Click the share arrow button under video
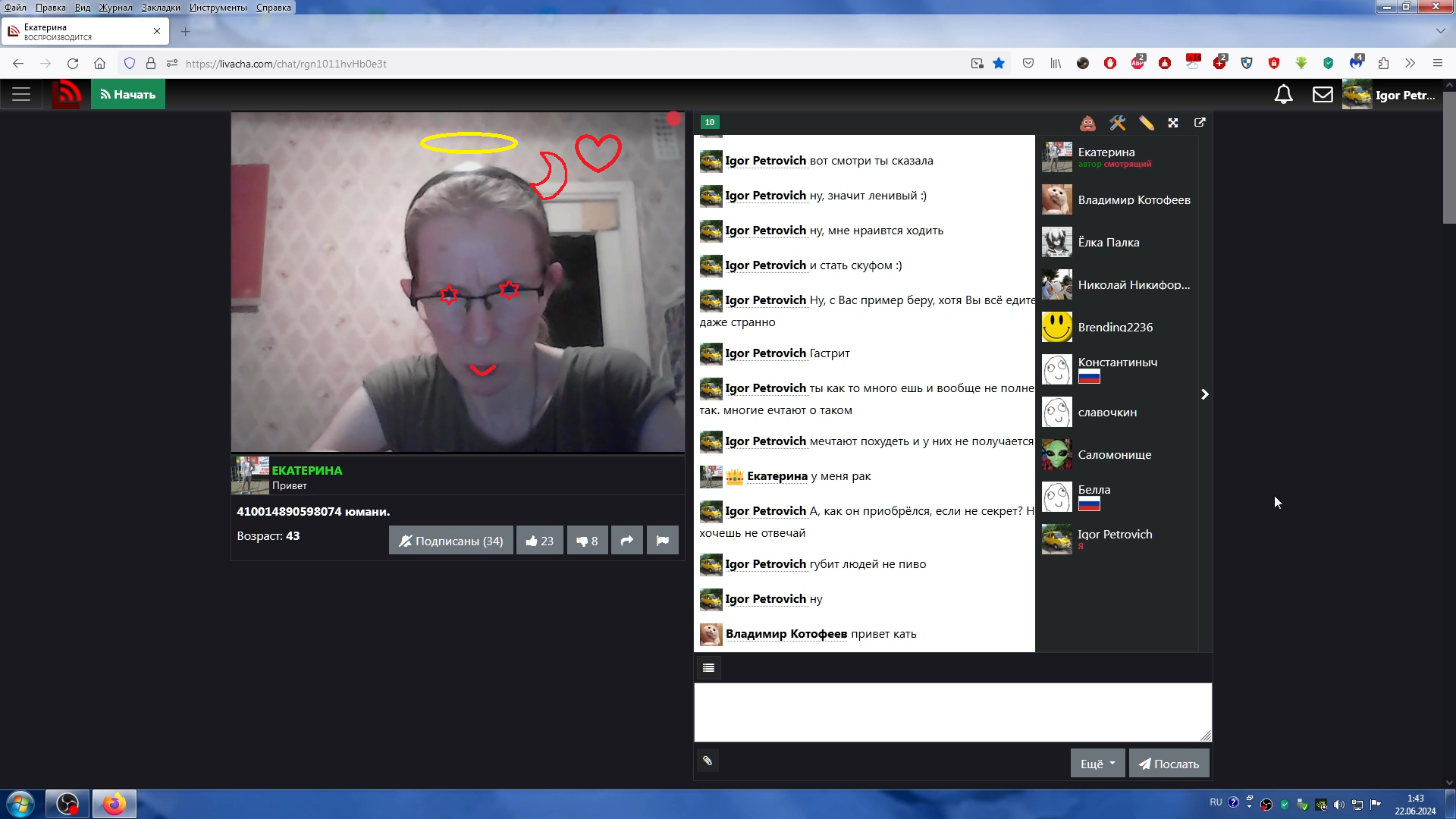 626,541
